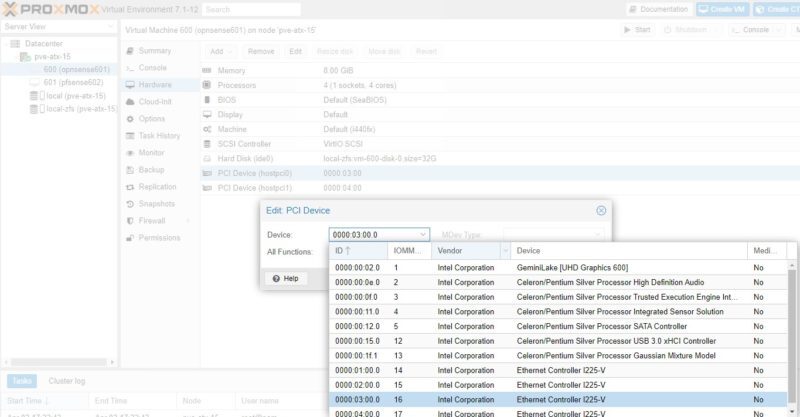800x417 pixels.
Task: Click the Help button in dialog
Action: [286, 278]
